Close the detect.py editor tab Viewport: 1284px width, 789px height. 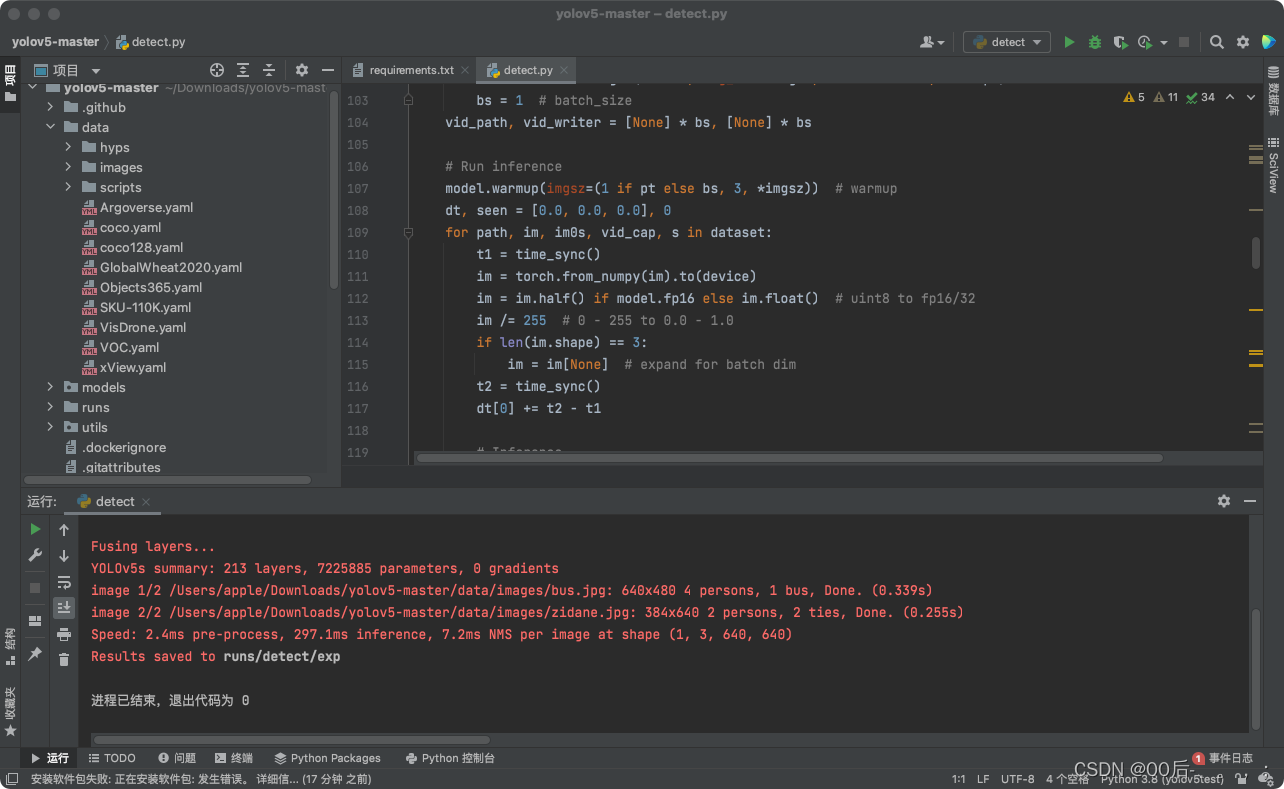coord(564,70)
